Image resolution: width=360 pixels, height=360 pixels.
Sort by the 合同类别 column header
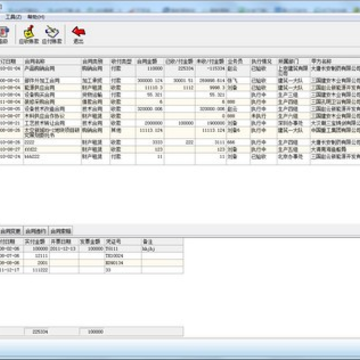(95, 62)
